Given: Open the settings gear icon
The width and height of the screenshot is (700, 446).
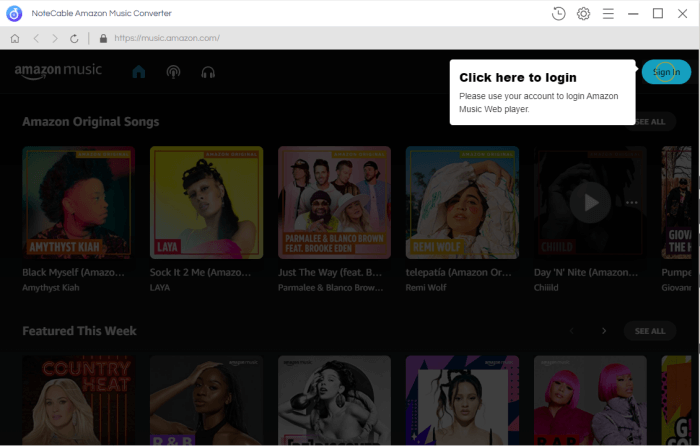Looking at the screenshot, I should click(x=583, y=13).
